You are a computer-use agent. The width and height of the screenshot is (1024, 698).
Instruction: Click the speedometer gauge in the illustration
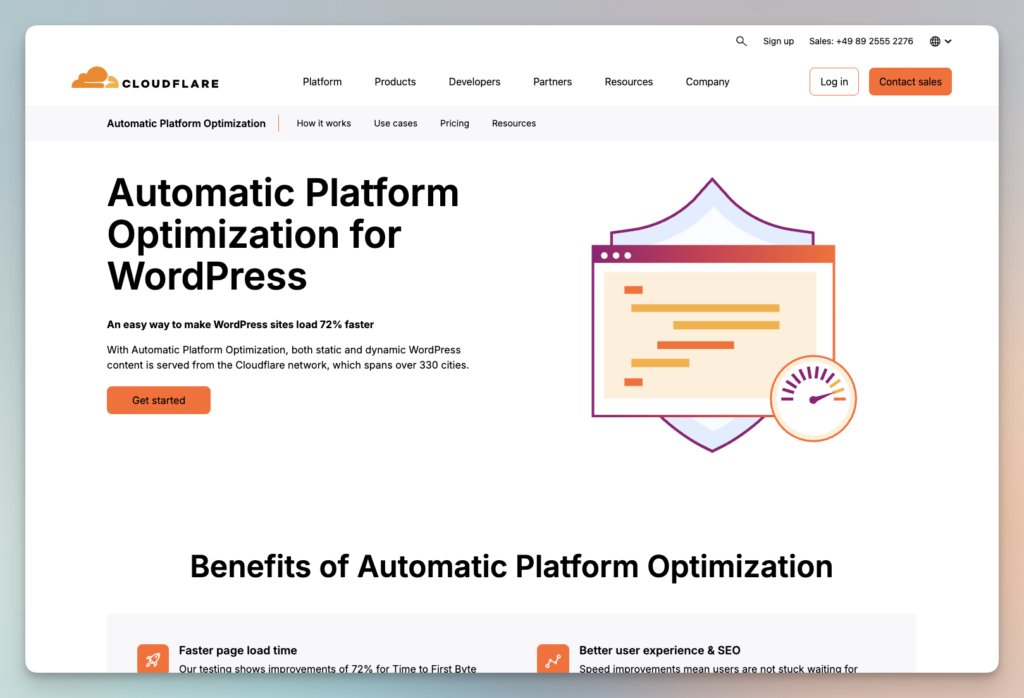click(813, 398)
